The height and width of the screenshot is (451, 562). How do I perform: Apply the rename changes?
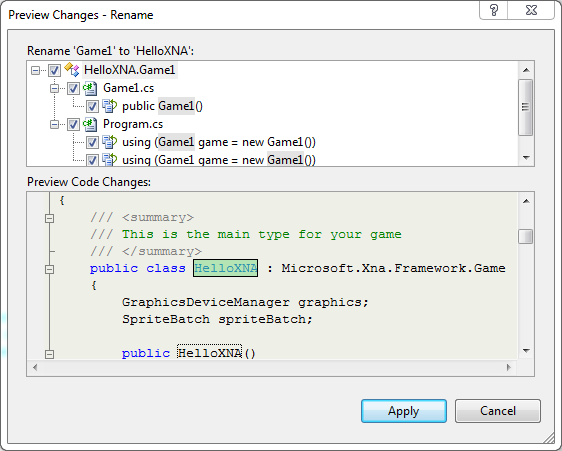pos(404,411)
